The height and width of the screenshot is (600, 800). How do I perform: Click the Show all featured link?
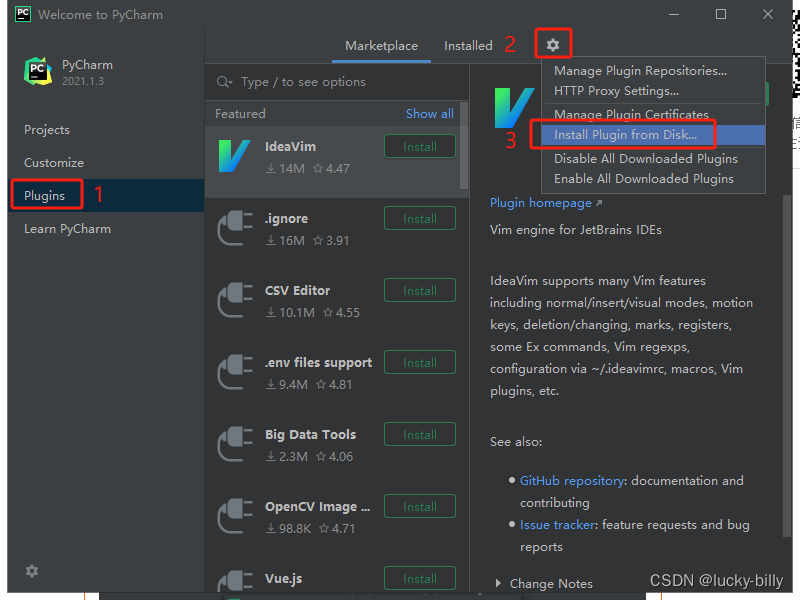tap(430, 114)
